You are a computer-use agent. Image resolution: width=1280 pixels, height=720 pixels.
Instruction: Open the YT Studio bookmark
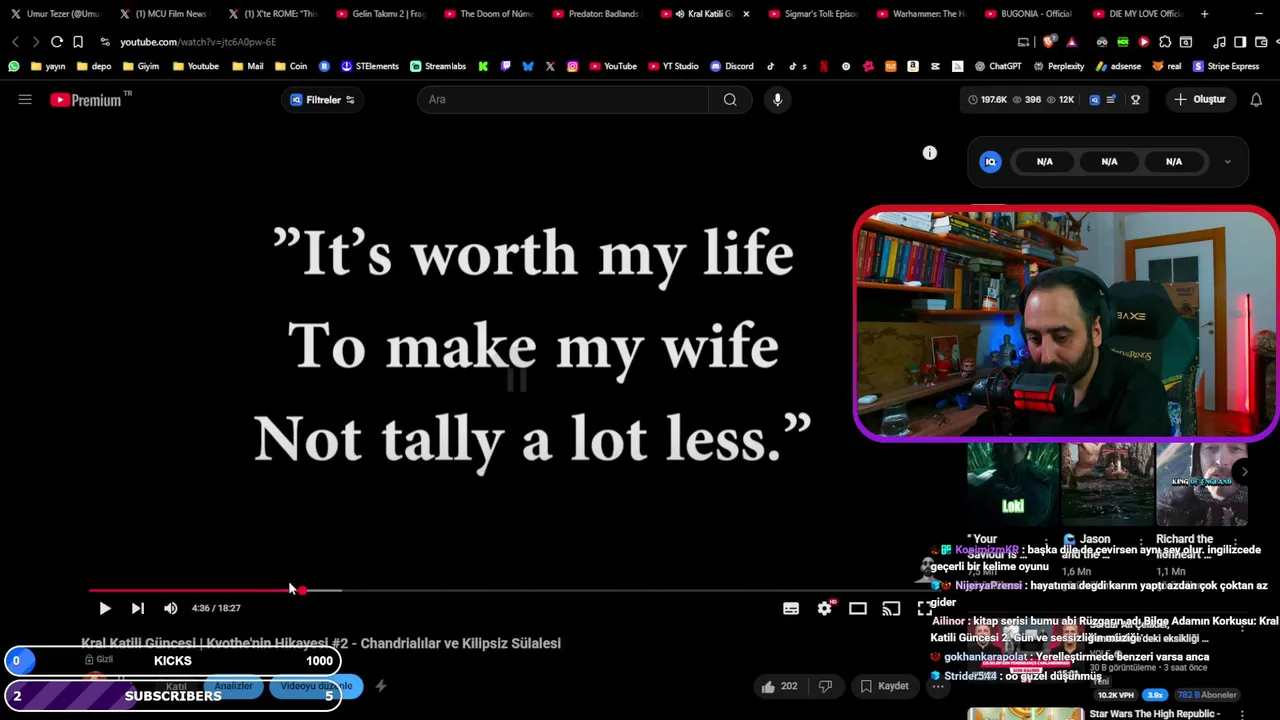672,66
